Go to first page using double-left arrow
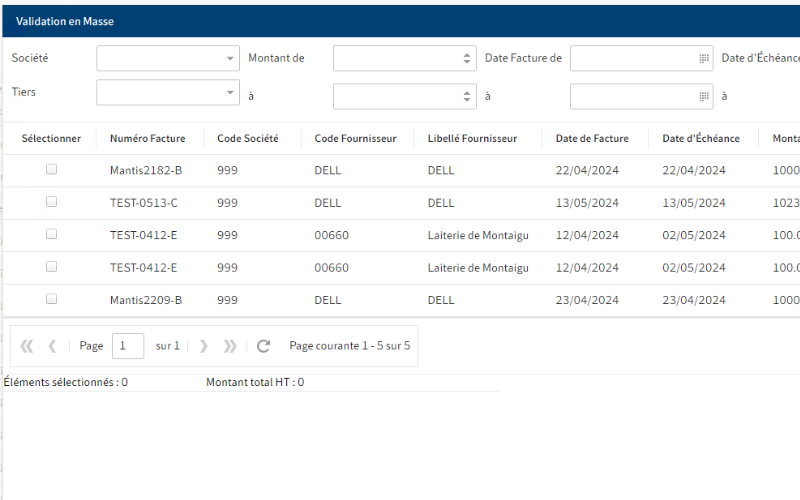800x500 pixels. pos(27,346)
